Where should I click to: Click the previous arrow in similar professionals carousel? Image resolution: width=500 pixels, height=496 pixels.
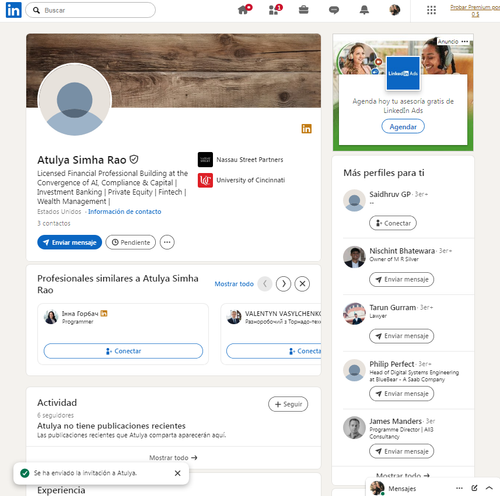click(265, 284)
